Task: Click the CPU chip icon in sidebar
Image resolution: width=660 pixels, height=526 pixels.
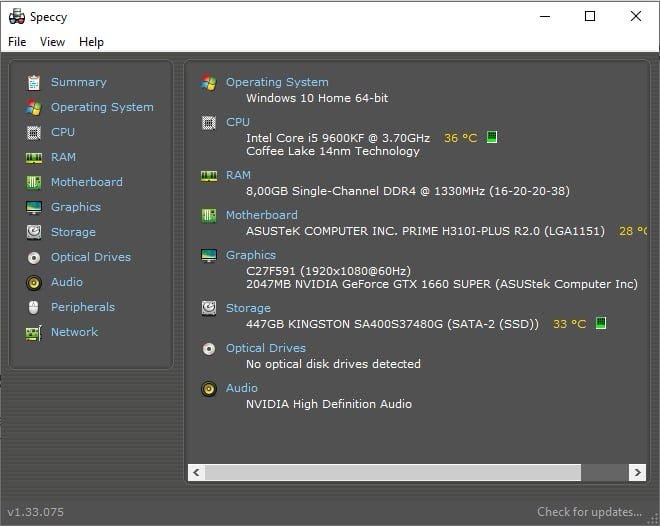Action: click(x=34, y=132)
